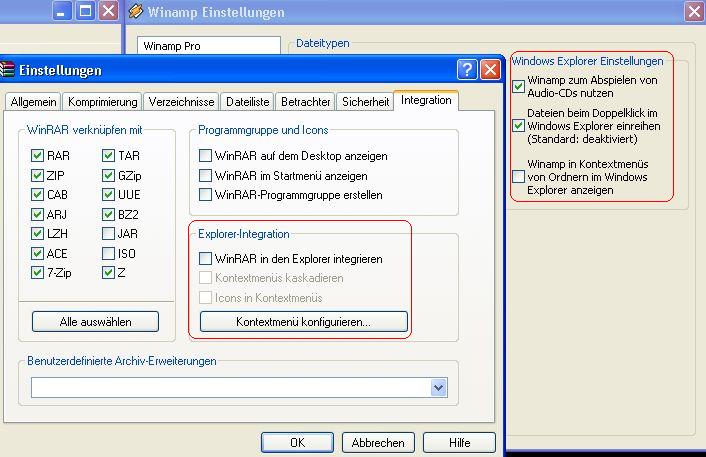Switch to the Allgemein tab
The width and height of the screenshot is (706, 457).
click(33, 102)
